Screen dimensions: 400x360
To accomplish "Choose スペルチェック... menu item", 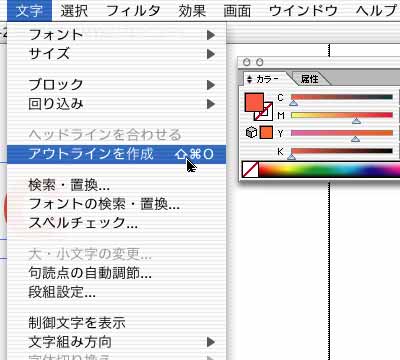I will tap(117, 223).
